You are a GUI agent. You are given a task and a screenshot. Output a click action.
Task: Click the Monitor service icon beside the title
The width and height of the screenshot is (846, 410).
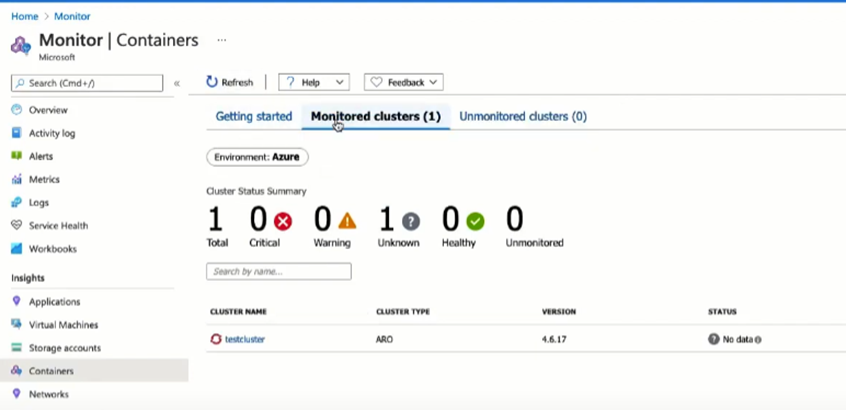[21, 45]
